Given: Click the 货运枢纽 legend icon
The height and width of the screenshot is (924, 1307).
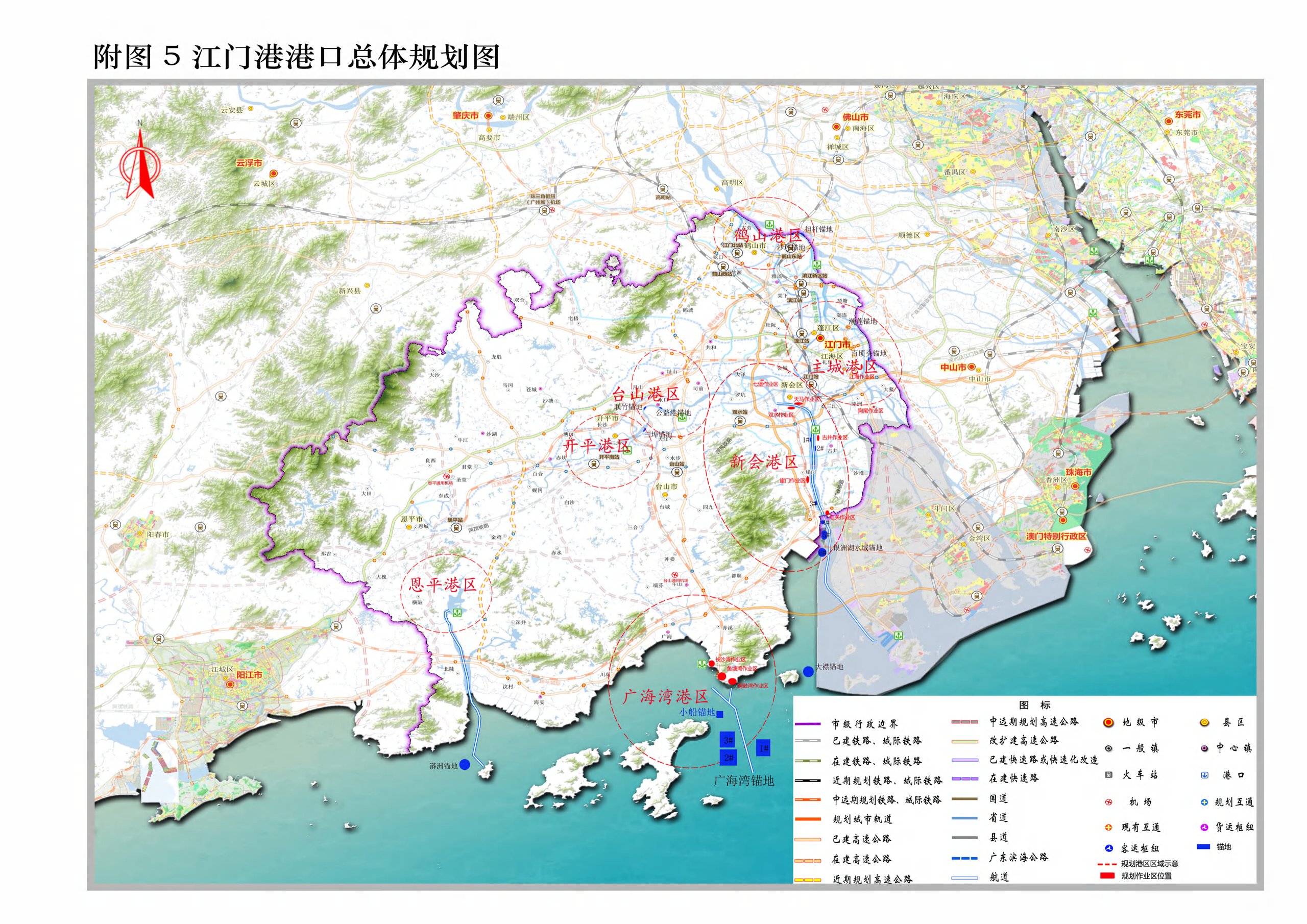Looking at the screenshot, I should tap(1204, 827).
